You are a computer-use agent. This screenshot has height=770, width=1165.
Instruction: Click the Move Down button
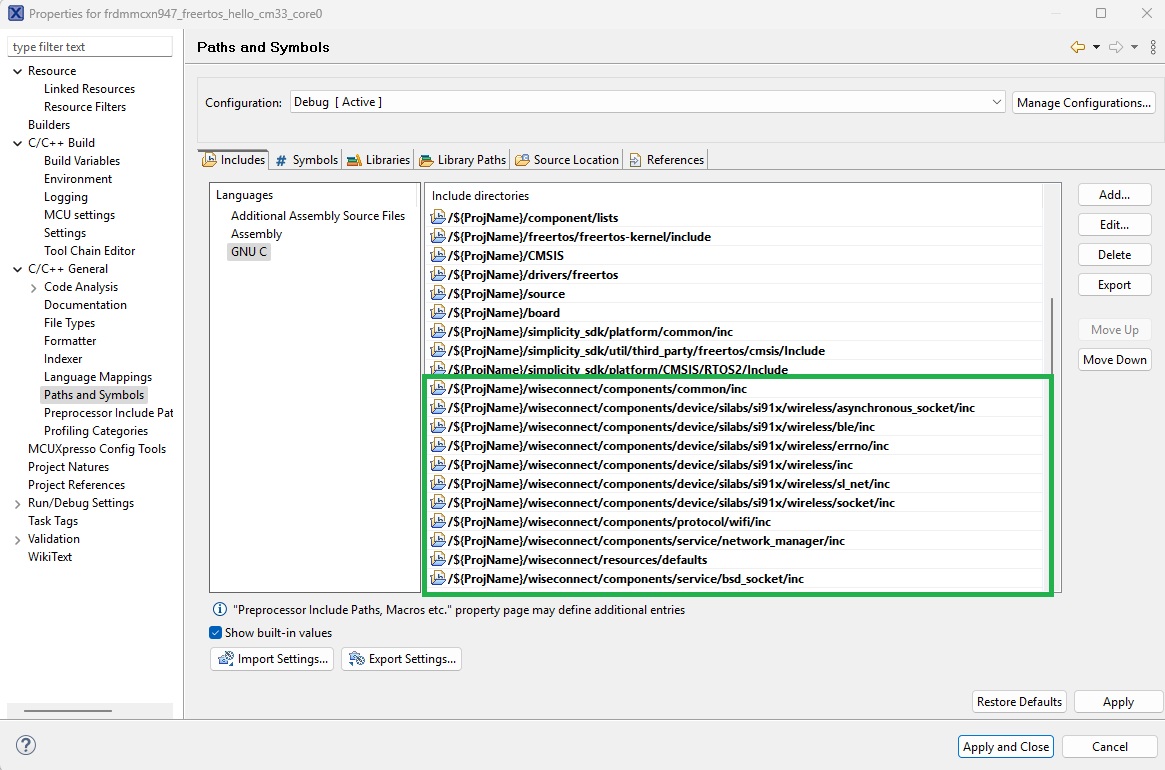coord(1114,359)
